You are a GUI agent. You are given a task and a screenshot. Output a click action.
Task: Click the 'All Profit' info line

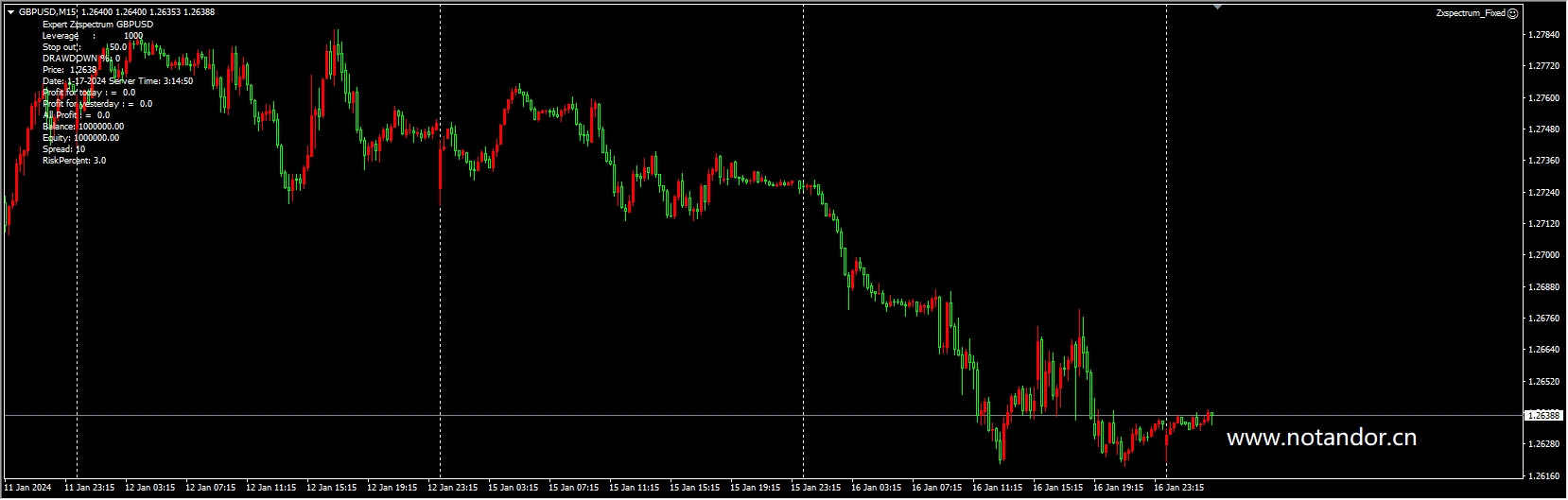coord(76,115)
